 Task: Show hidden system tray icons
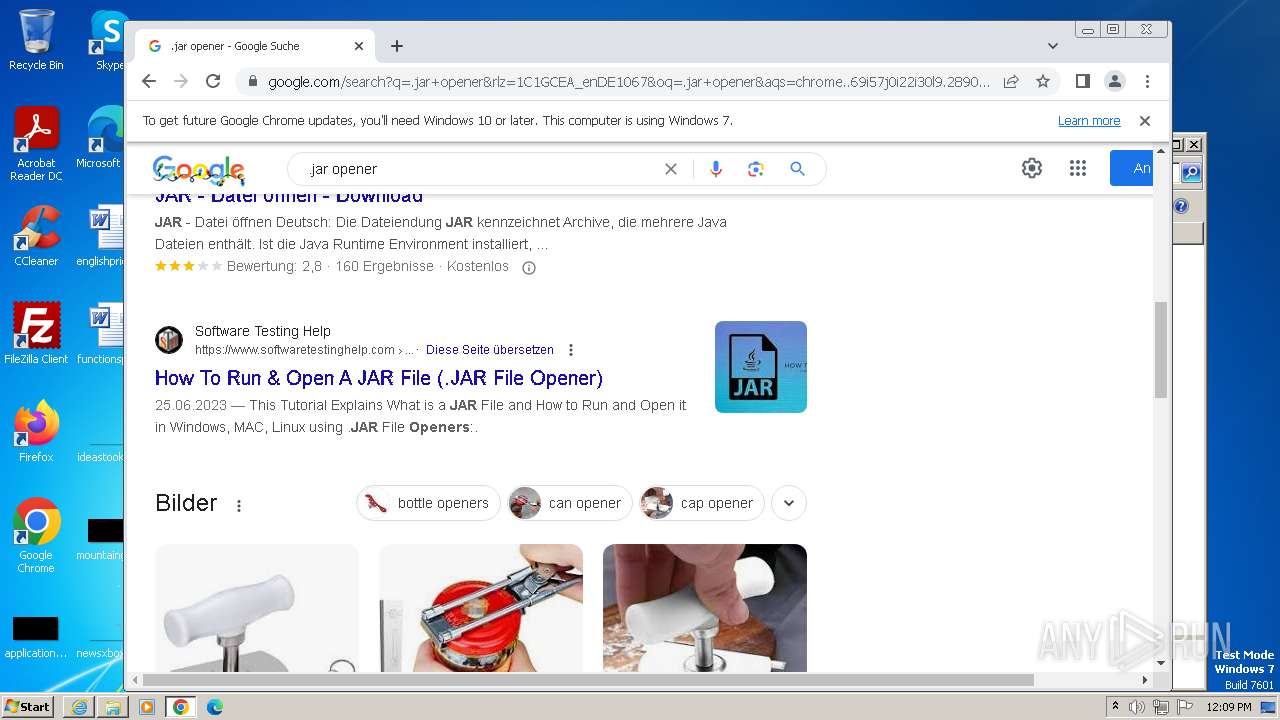1115,707
